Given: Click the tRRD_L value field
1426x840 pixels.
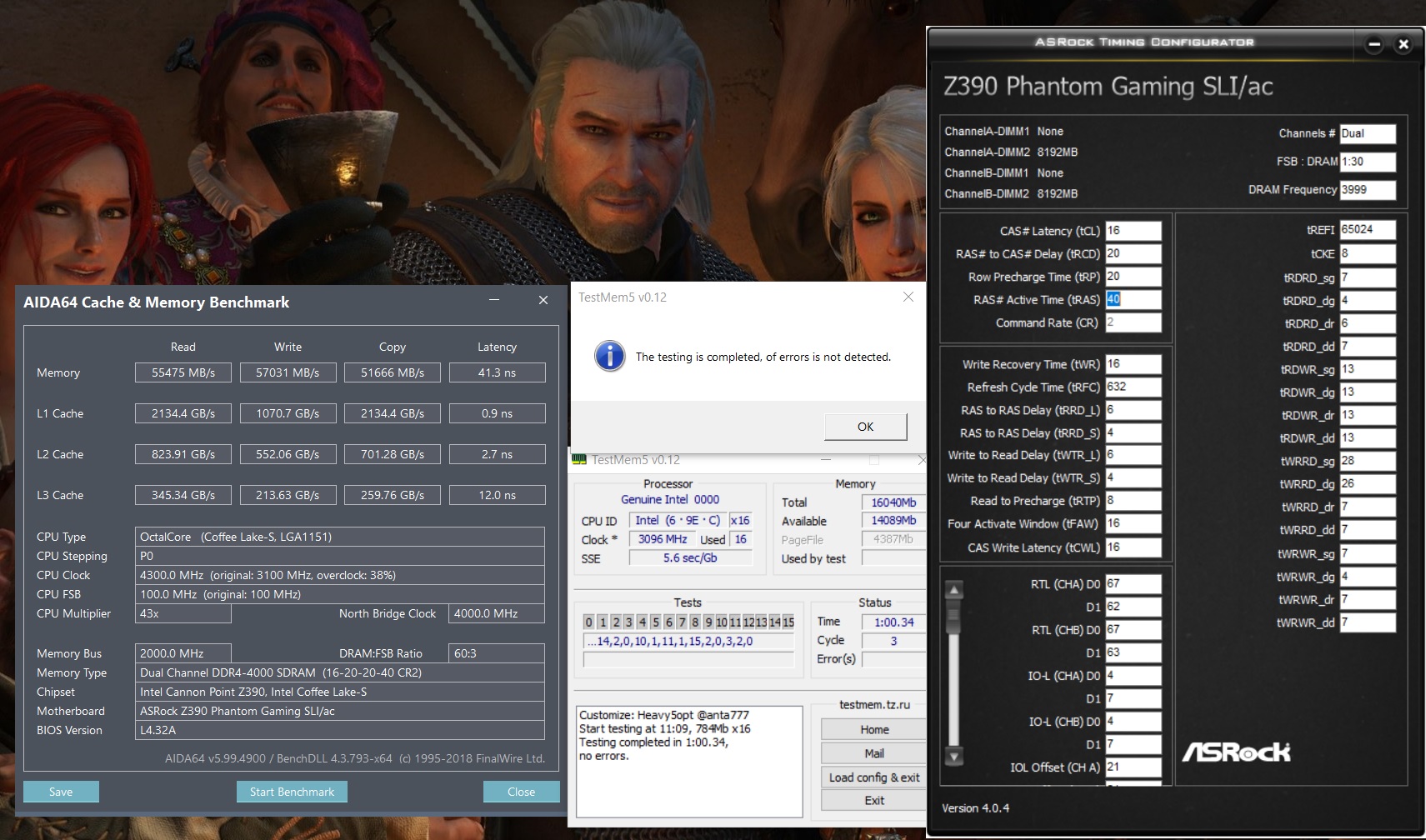Looking at the screenshot, I should click(1133, 410).
